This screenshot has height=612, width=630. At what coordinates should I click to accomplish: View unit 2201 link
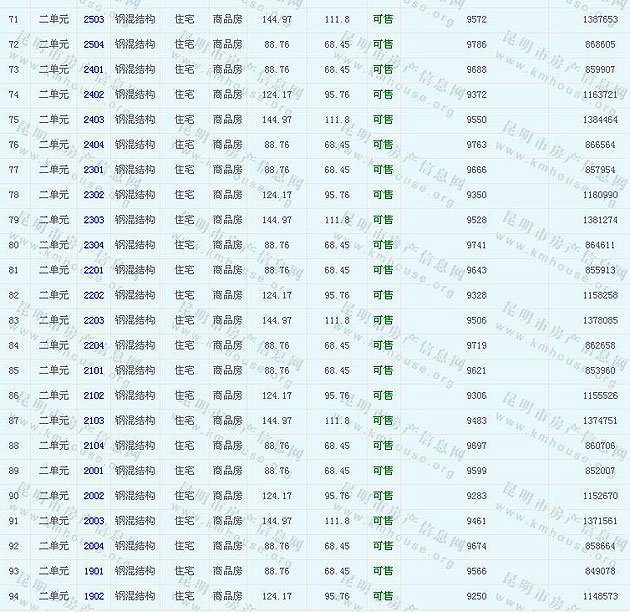tap(93, 270)
